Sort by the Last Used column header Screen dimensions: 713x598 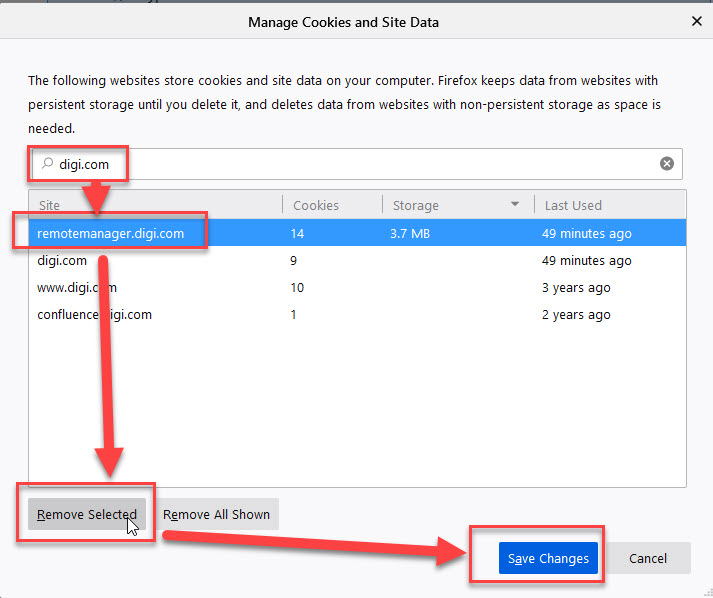click(x=610, y=205)
